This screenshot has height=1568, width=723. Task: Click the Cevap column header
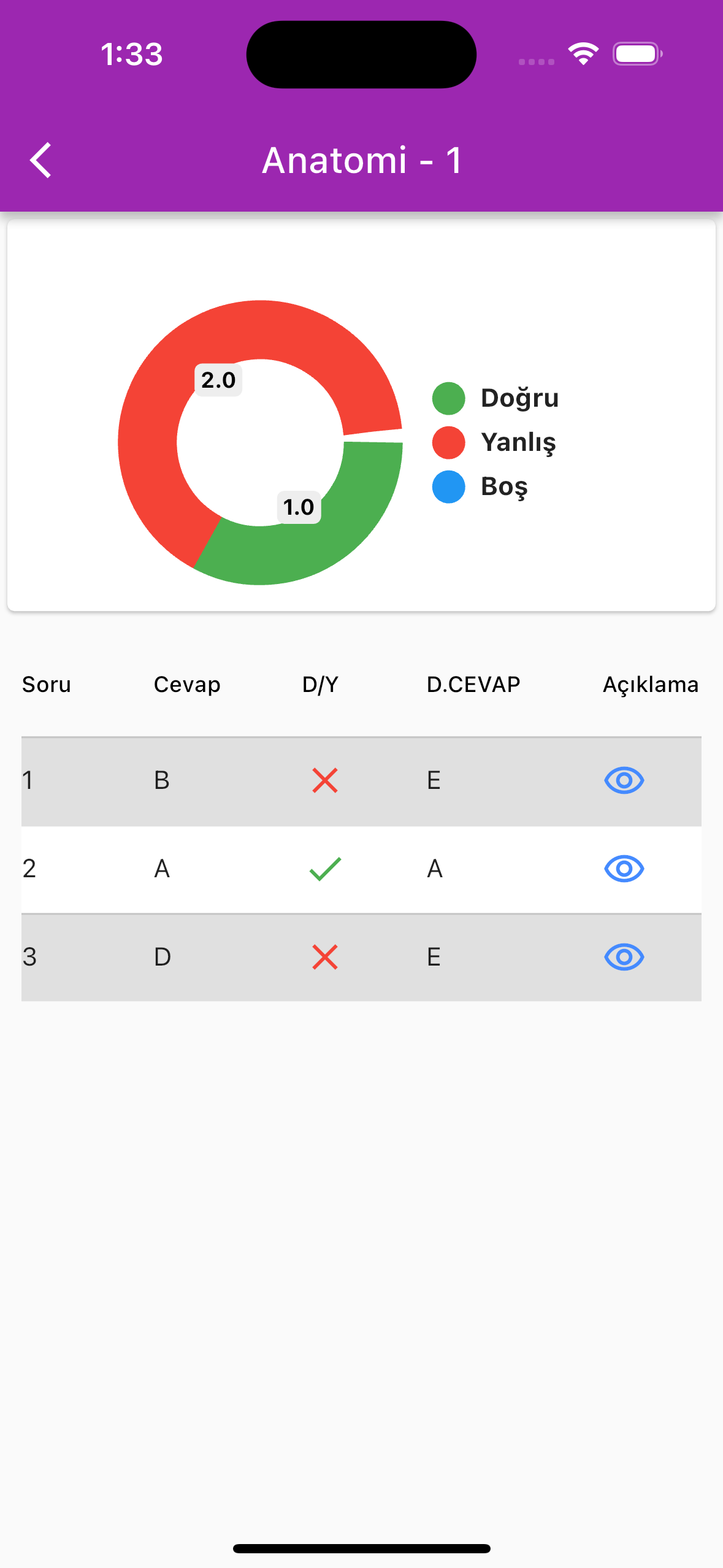tap(187, 685)
